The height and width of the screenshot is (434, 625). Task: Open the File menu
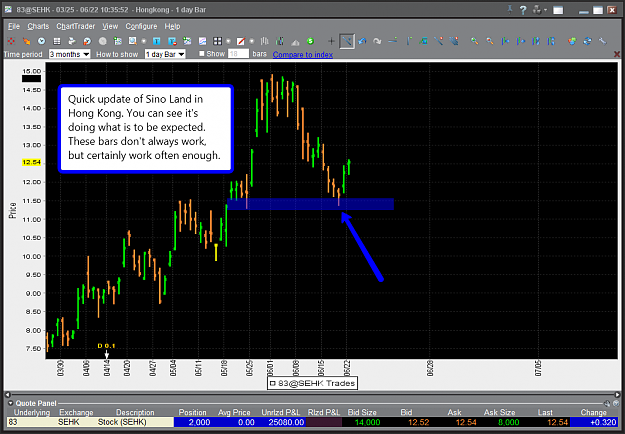point(14,26)
